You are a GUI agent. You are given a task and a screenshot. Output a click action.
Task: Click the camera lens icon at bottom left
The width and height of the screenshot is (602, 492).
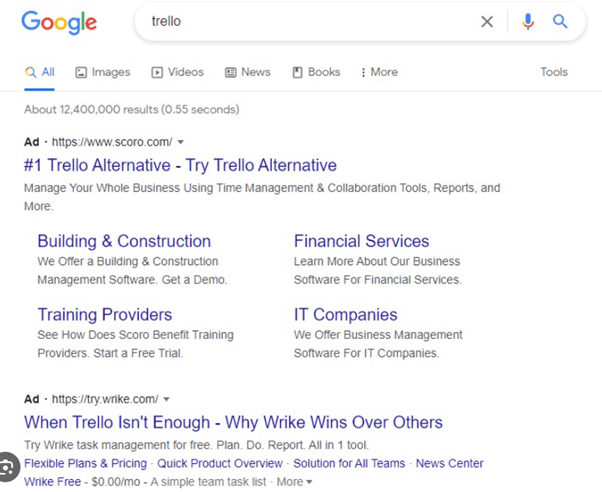7,467
